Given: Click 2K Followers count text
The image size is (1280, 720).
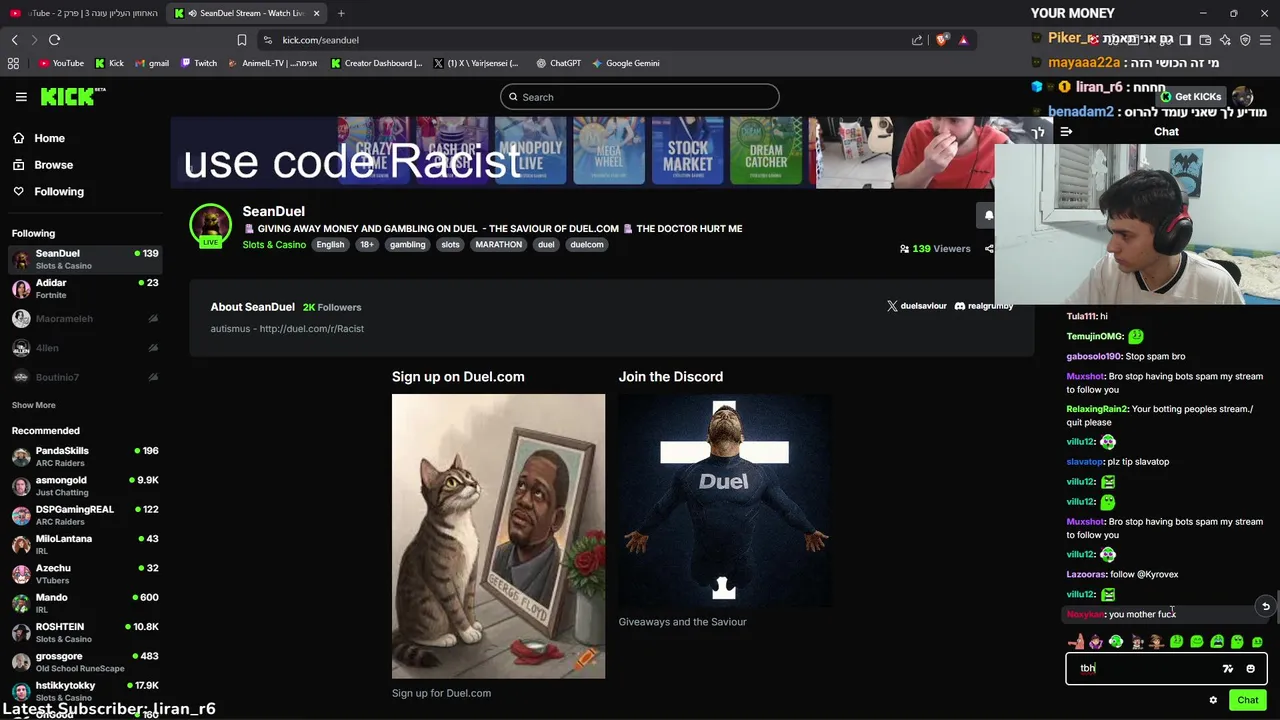Looking at the screenshot, I should click(332, 307).
